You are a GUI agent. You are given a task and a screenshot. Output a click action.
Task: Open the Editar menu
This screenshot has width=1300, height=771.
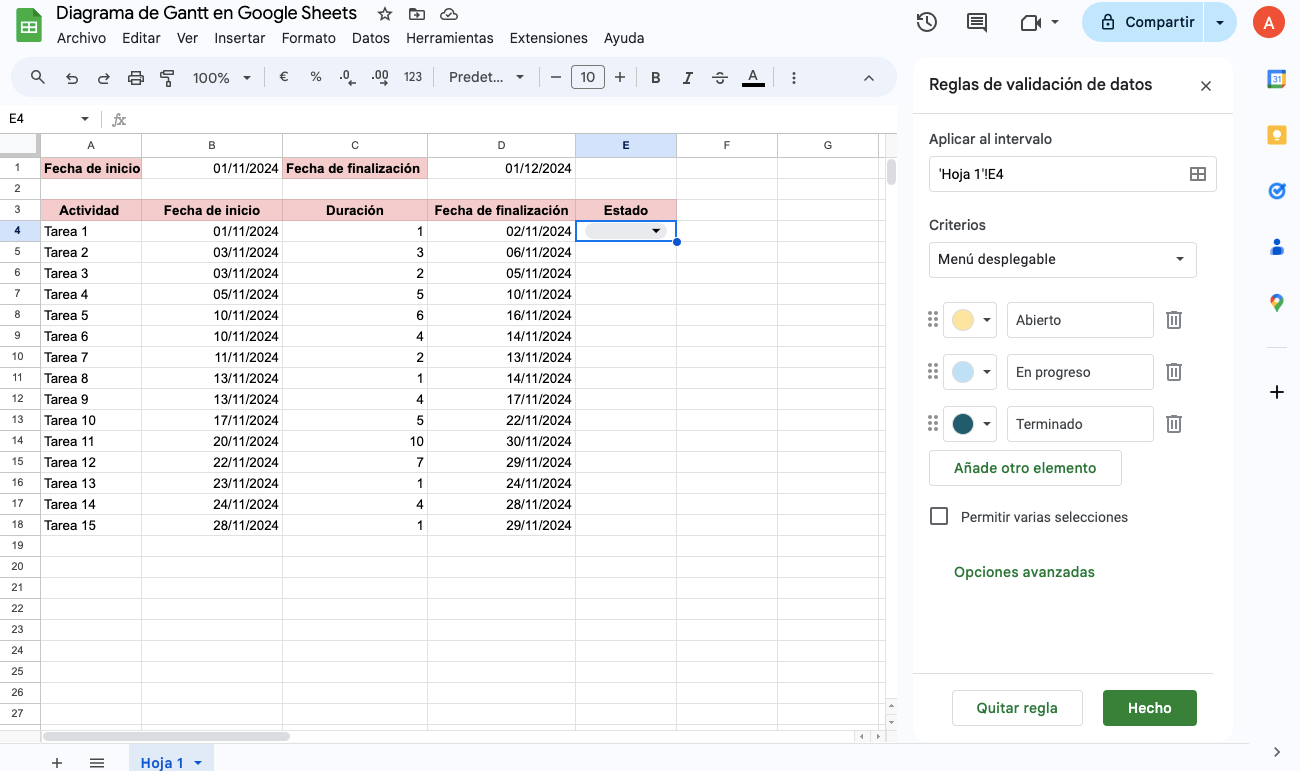point(141,38)
